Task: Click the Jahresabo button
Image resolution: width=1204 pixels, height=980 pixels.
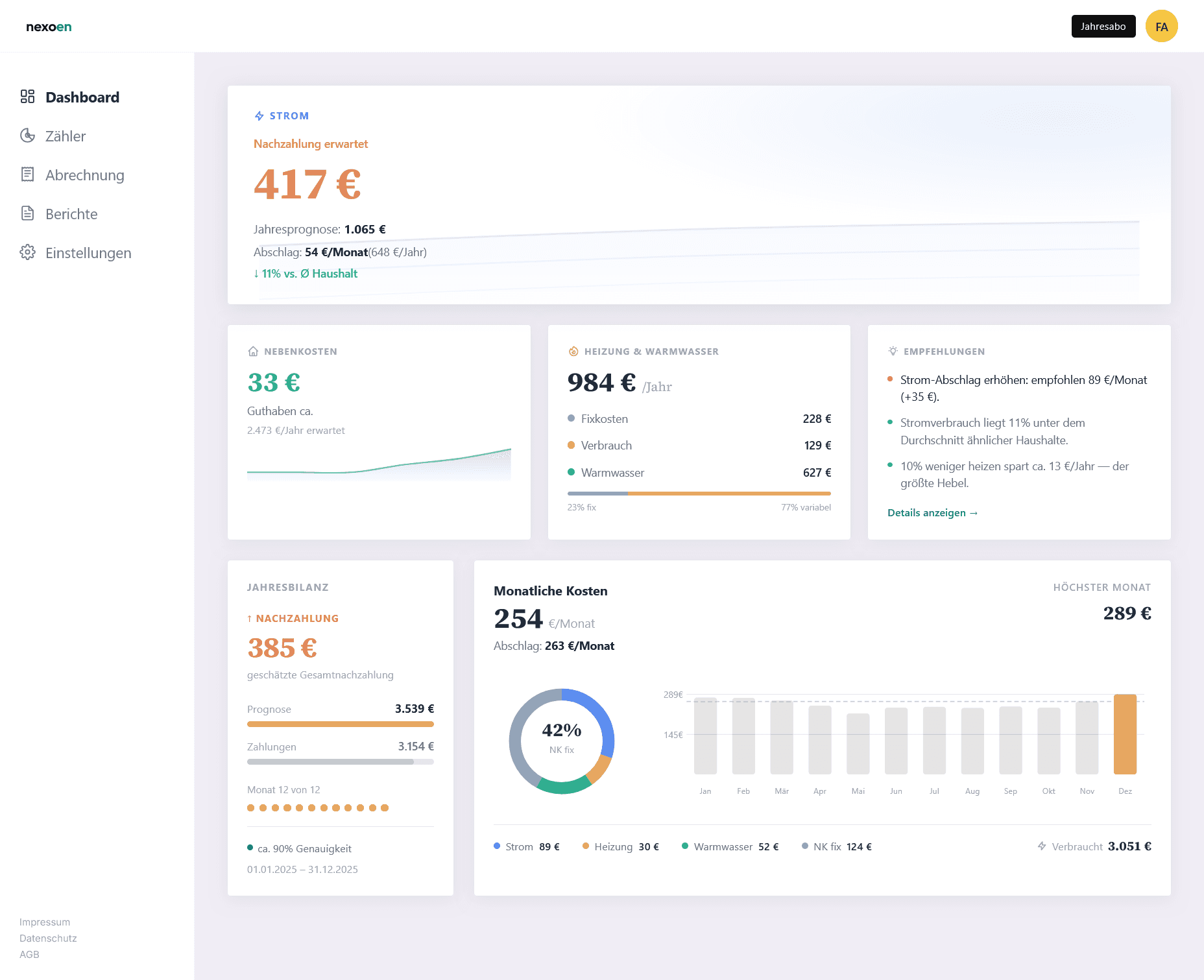Action: point(1103,26)
